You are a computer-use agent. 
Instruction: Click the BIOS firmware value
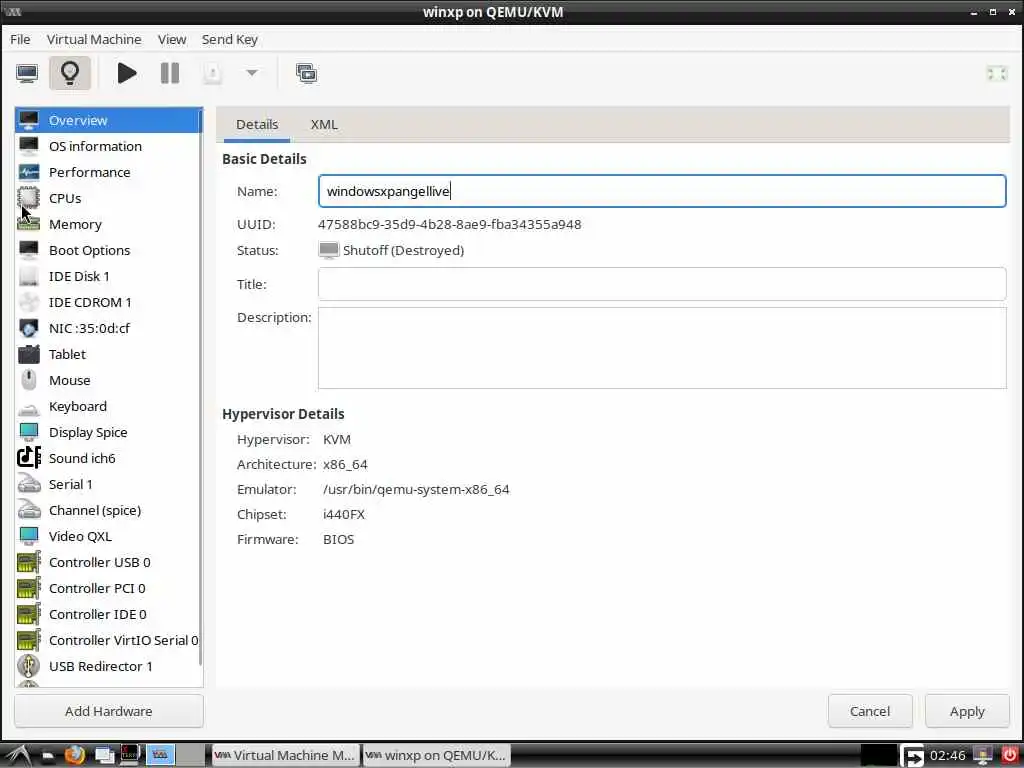[x=338, y=539]
